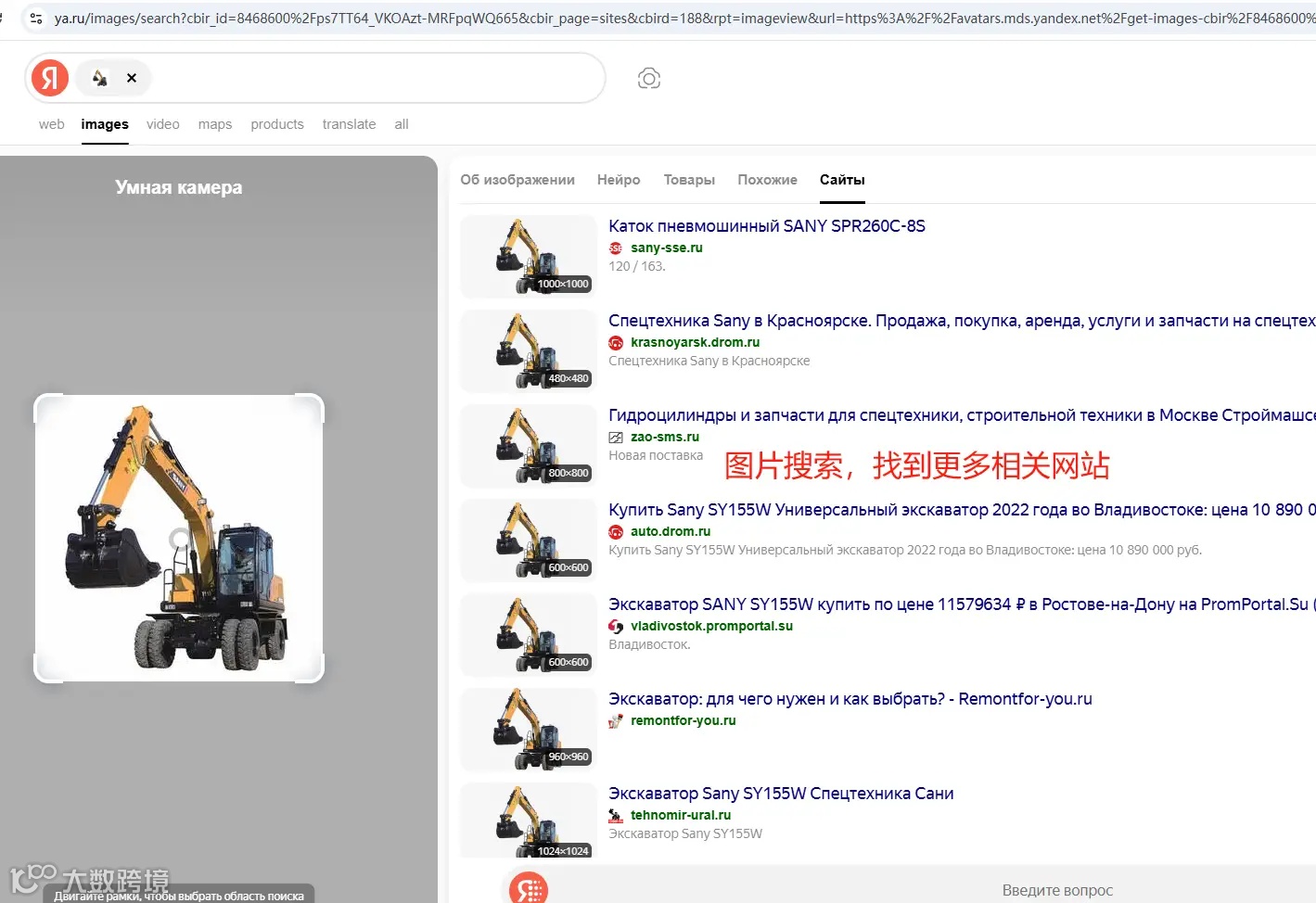This screenshot has height=903, width=1316.
Task: Click the excavator image in Умная камера
Action: [x=179, y=539]
